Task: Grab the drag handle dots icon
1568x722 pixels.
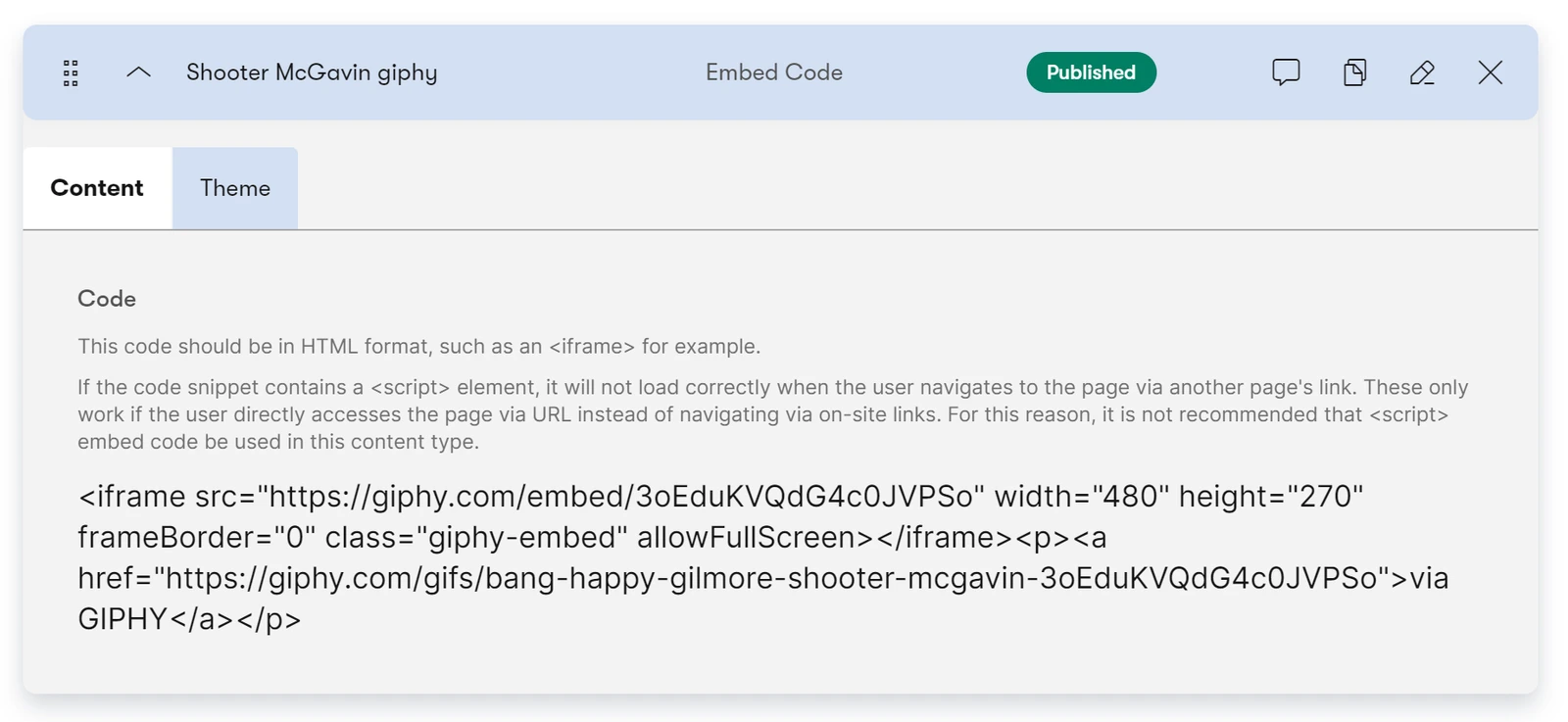Action: 71,73
